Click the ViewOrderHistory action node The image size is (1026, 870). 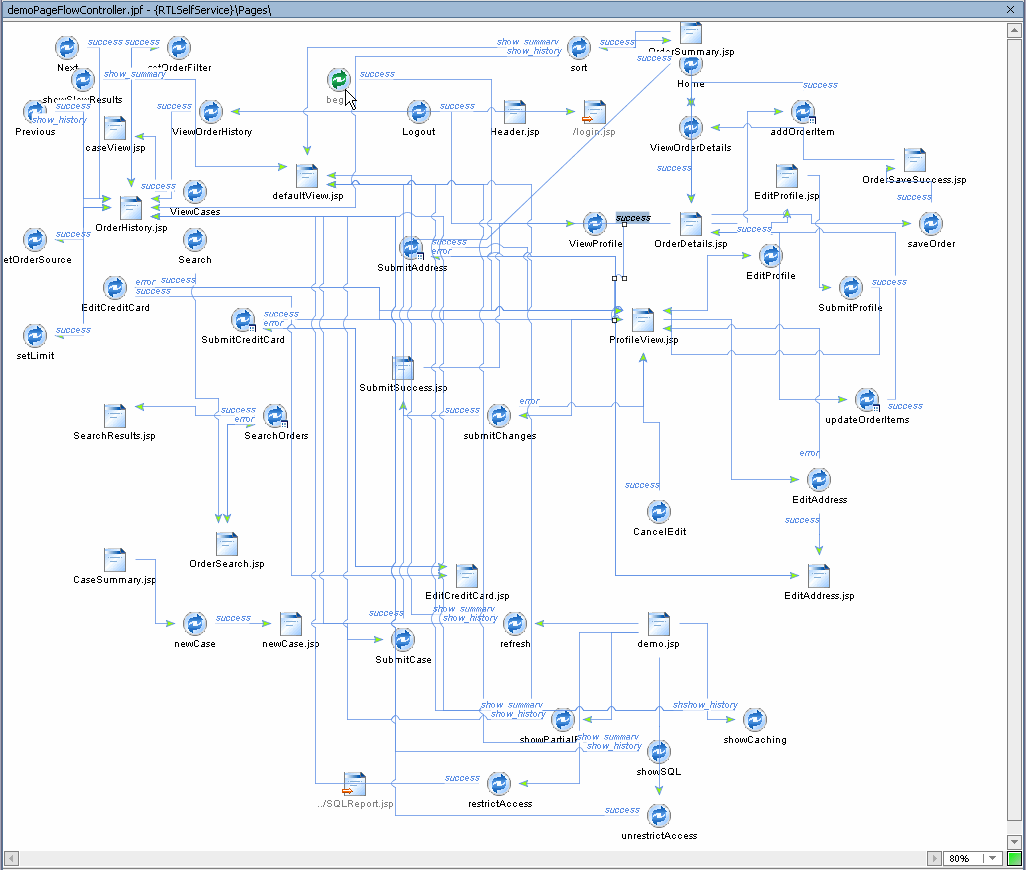click(x=211, y=112)
